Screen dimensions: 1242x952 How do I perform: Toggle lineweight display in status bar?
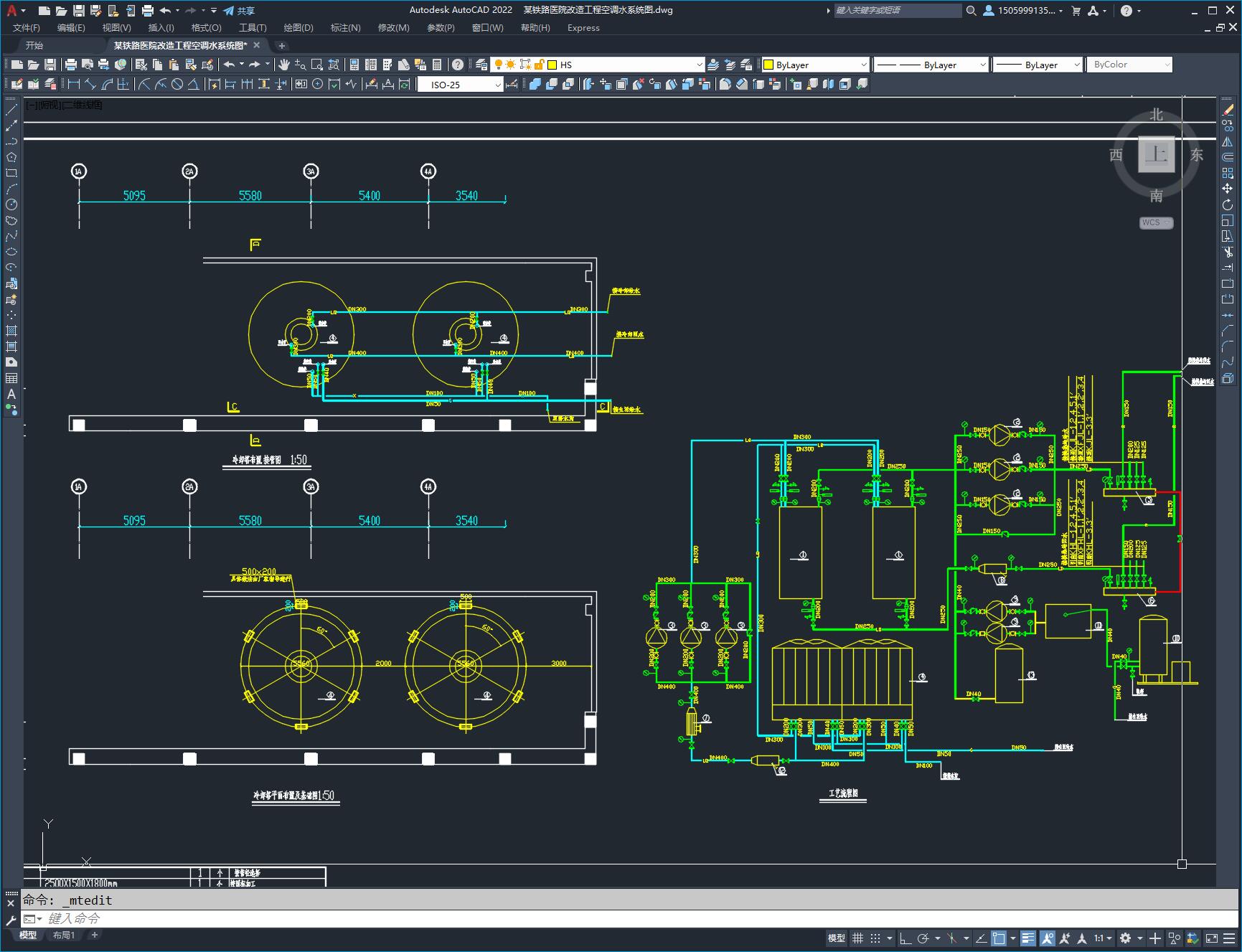tap(1028, 938)
